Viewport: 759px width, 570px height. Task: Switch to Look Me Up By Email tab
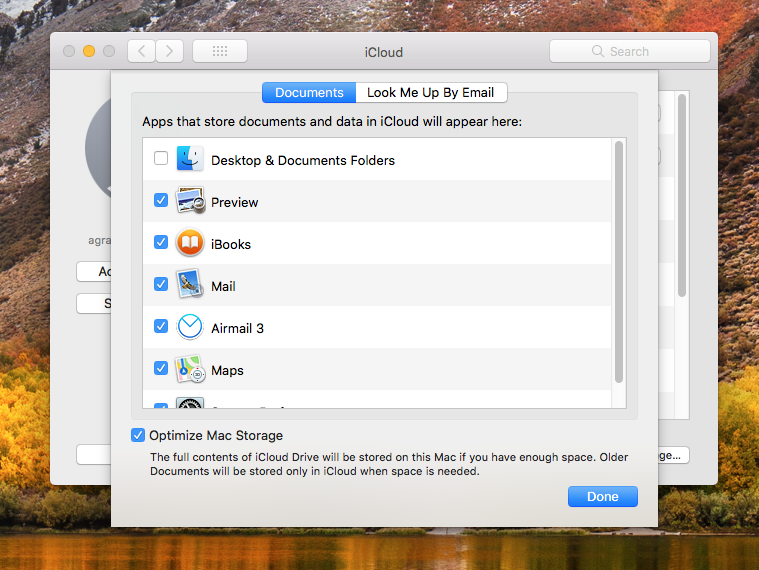click(431, 92)
